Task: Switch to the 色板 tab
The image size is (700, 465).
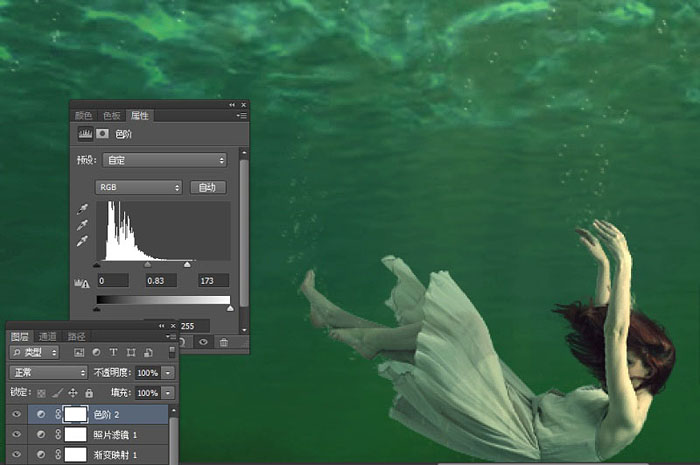Action: (x=112, y=116)
